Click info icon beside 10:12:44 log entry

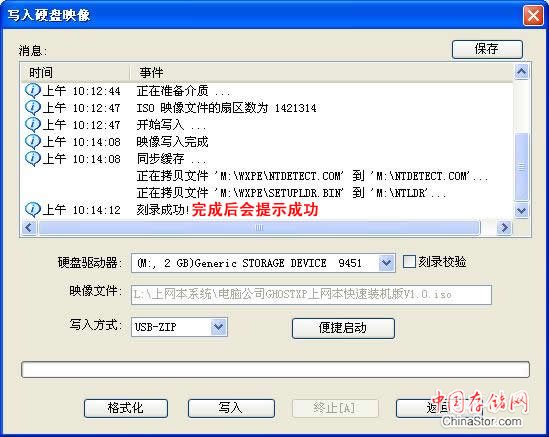[x=33, y=91]
